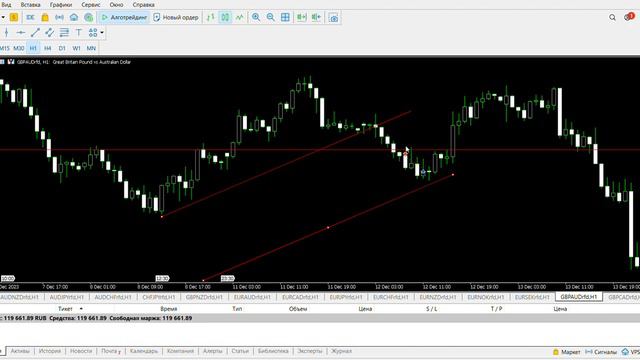
Task: Open the Окно menu
Action: click(x=116, y=5)
